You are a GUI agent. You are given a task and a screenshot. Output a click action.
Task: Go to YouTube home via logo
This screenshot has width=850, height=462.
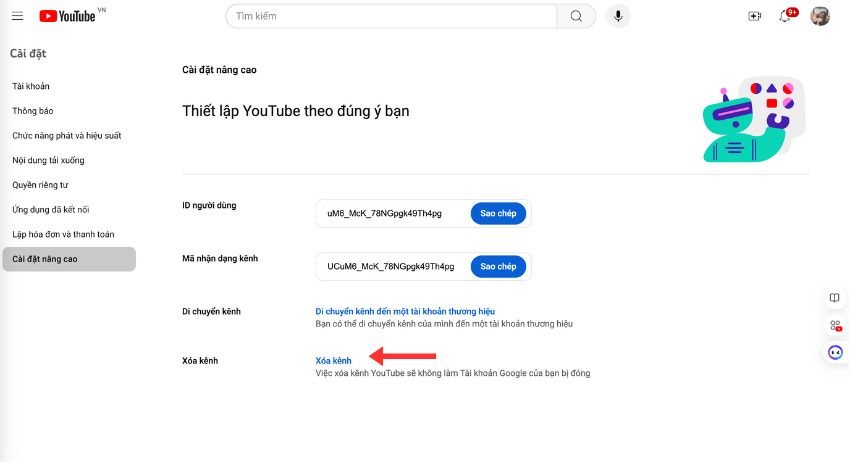click(x=68, y=16)
